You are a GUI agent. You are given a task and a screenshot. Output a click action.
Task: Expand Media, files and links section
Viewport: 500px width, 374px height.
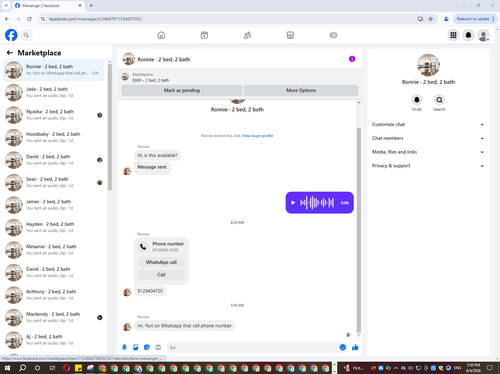pyautogui.click(x=428, y=152)
